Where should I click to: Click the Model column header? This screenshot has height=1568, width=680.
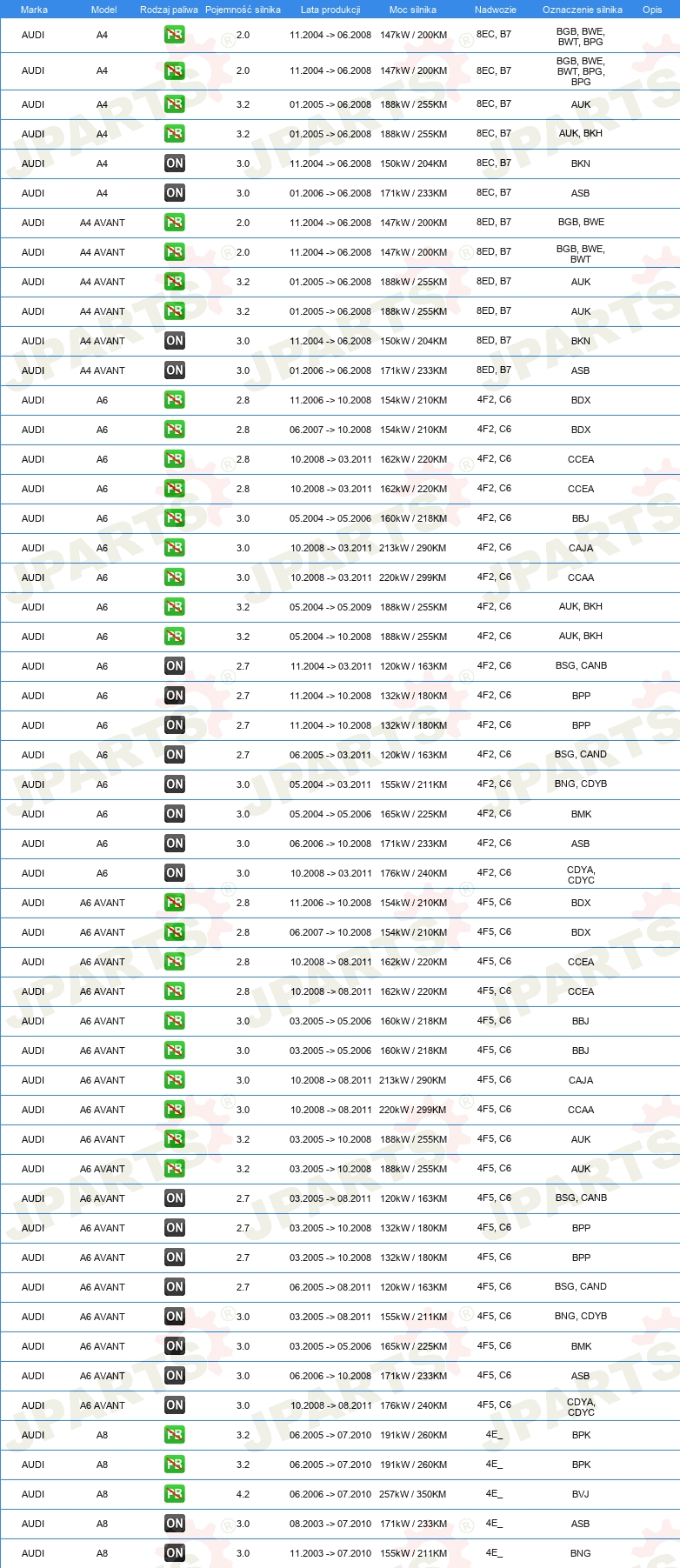[x=104, y=10]
